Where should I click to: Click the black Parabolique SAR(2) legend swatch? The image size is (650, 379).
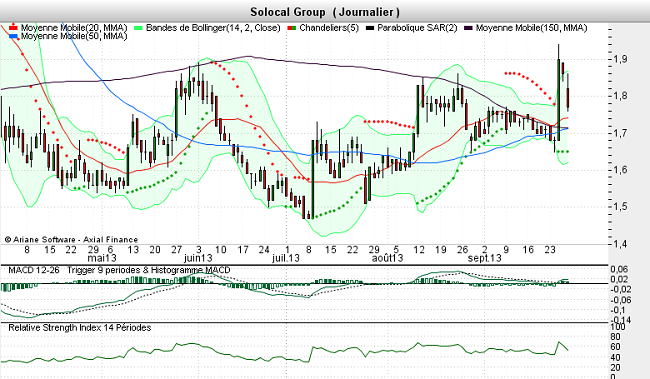click(370, 28)
